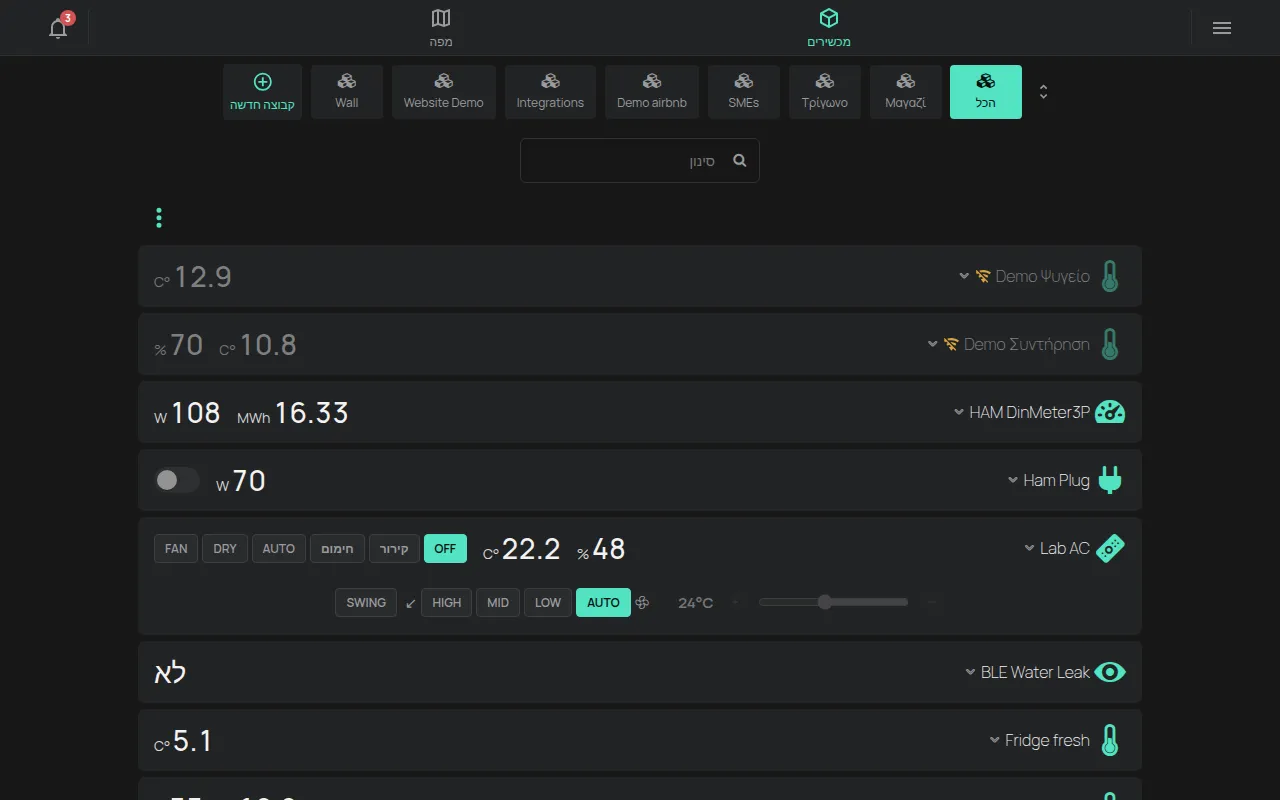
Task: Set Lab AC mode to DRY
Action: click(225, 548)
